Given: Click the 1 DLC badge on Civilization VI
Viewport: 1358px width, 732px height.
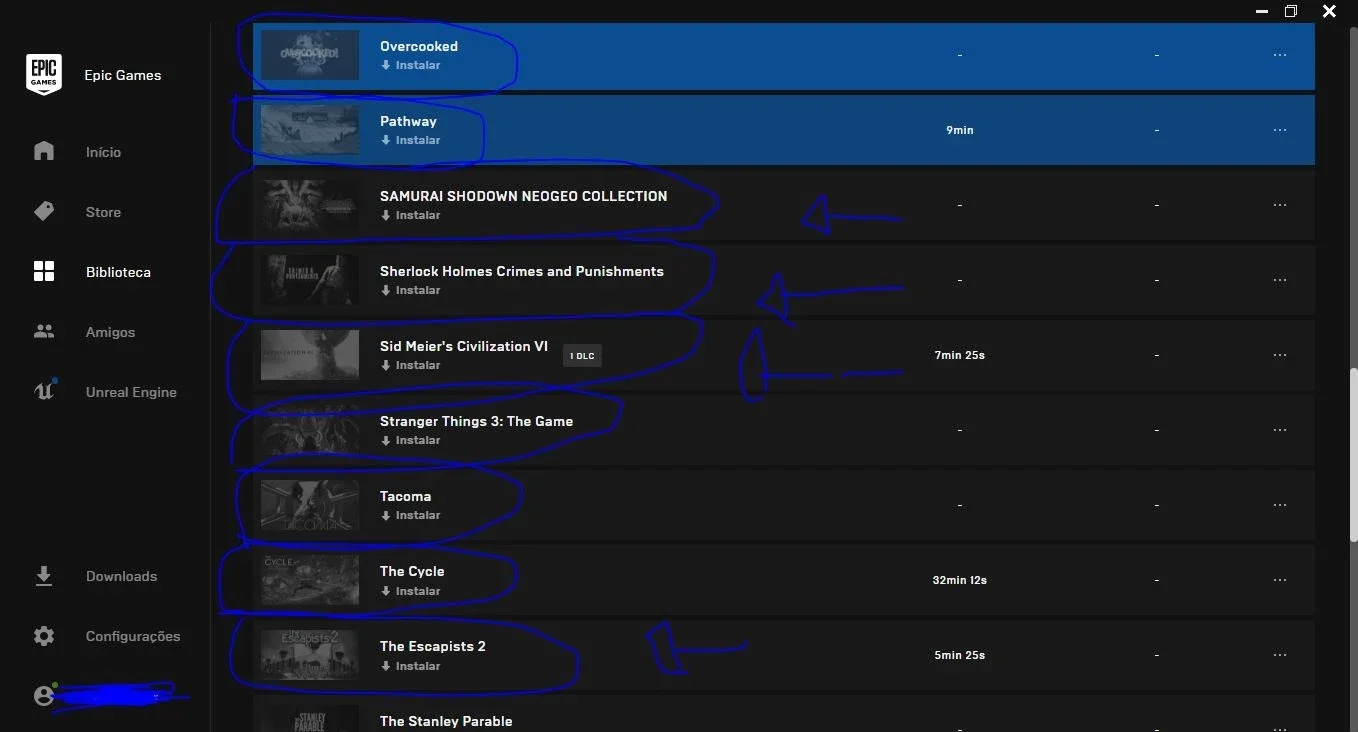Looking at the screenshot, I should click(582, 356).
